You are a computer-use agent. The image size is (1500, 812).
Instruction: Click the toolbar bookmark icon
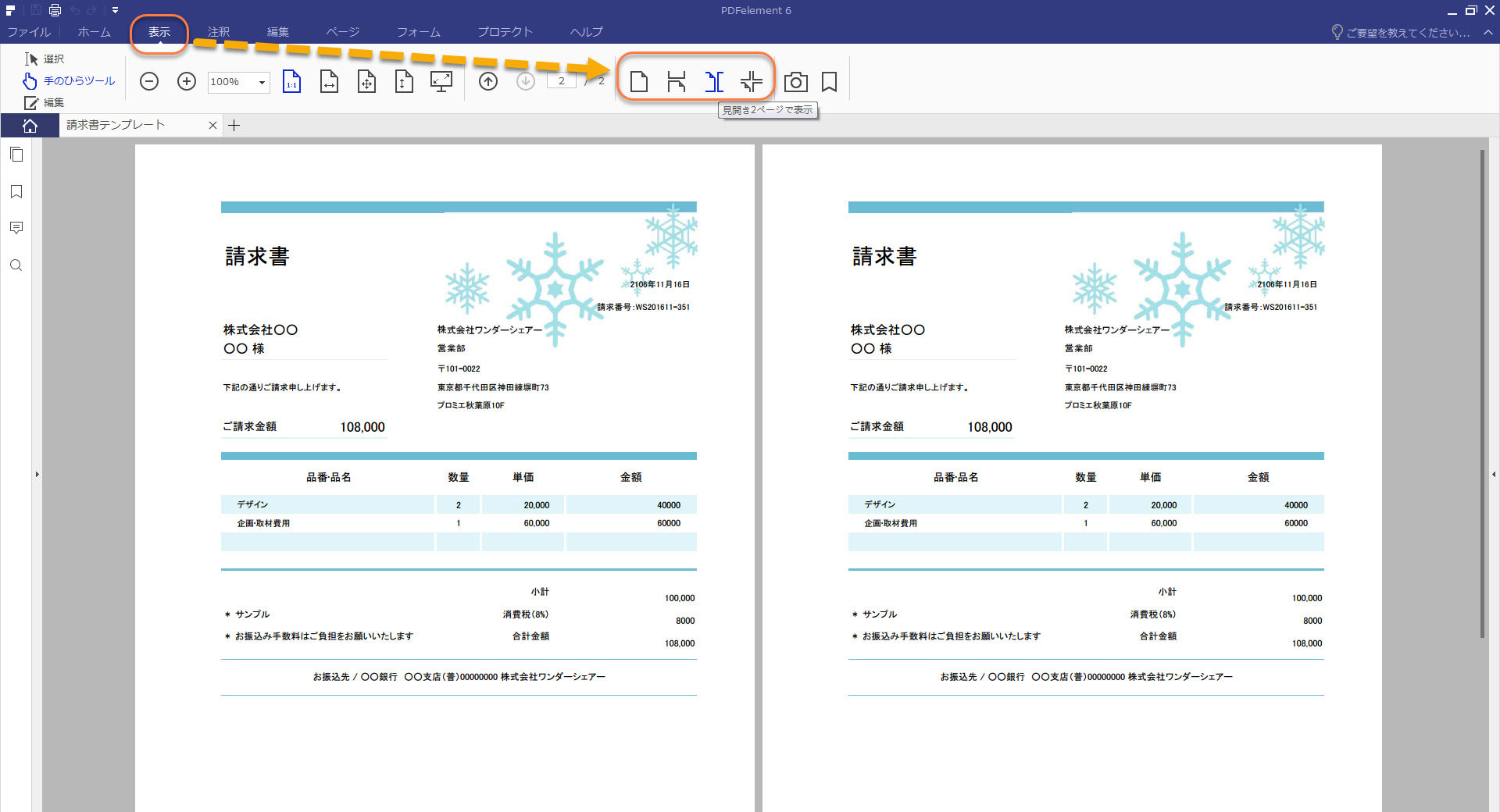pos(830,82)
